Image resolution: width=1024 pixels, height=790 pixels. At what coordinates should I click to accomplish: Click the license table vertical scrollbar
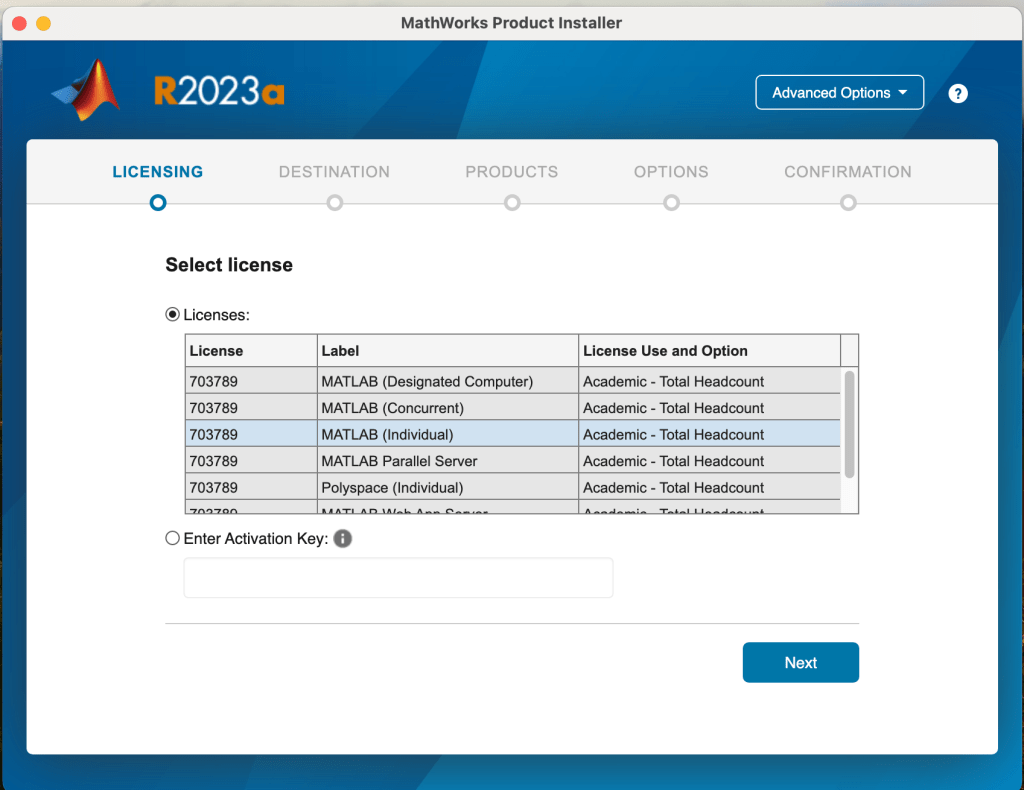[849, 424]
